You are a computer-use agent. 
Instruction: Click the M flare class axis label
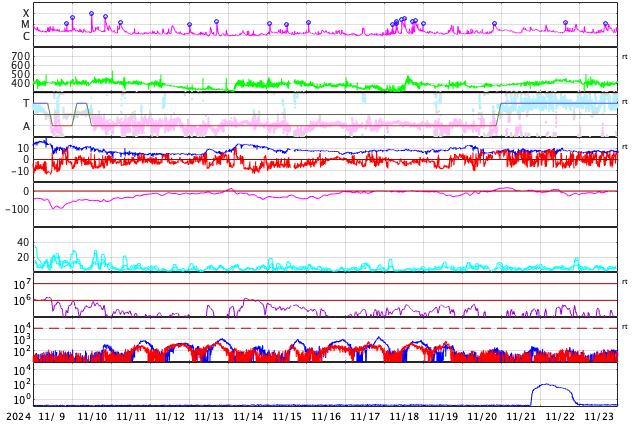click(25, 25)
